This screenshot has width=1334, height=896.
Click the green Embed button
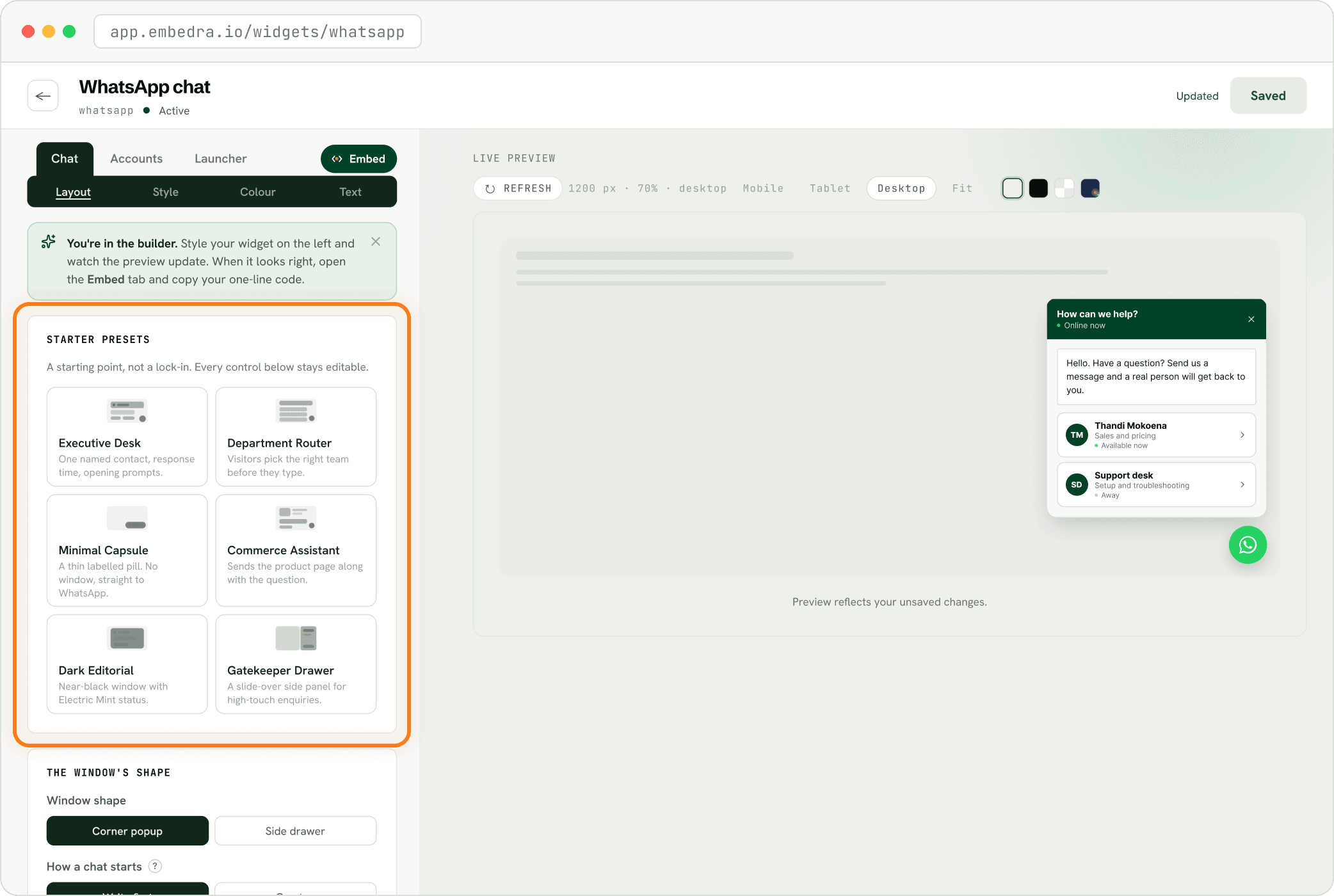pyautogui.click(x=358, y=159)
